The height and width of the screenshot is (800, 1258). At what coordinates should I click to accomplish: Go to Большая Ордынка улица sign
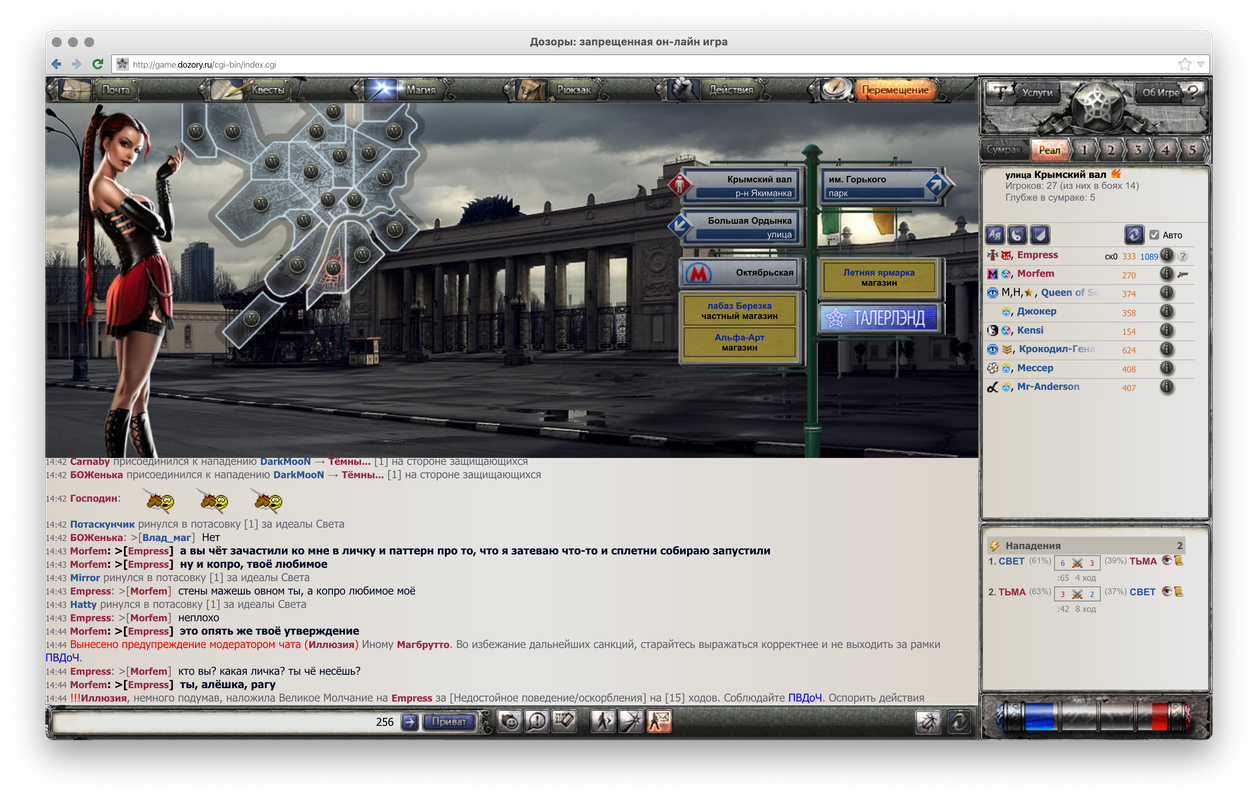click(x=735, y=227)
